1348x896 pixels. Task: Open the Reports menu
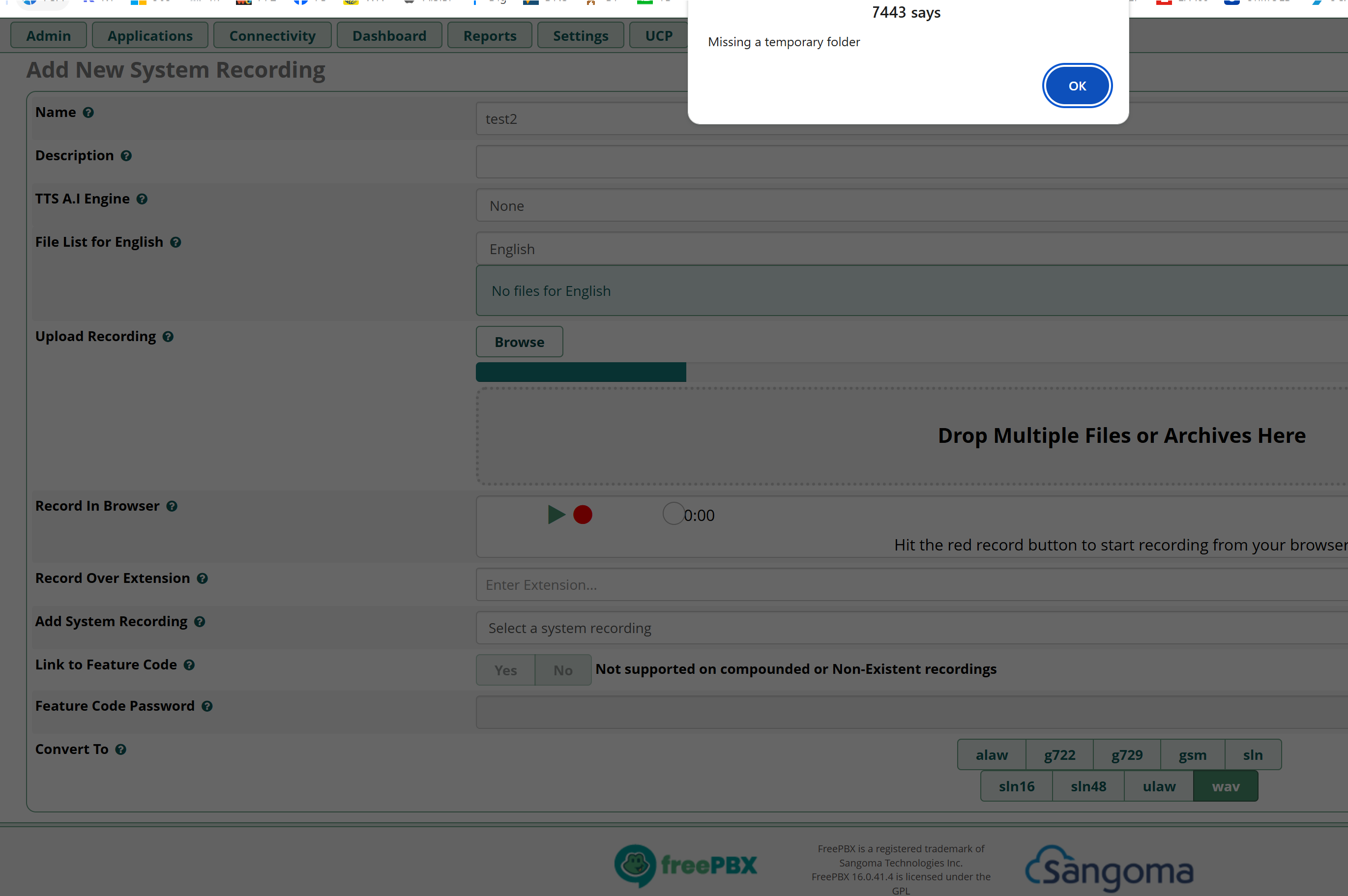click(x=489, y=35)
